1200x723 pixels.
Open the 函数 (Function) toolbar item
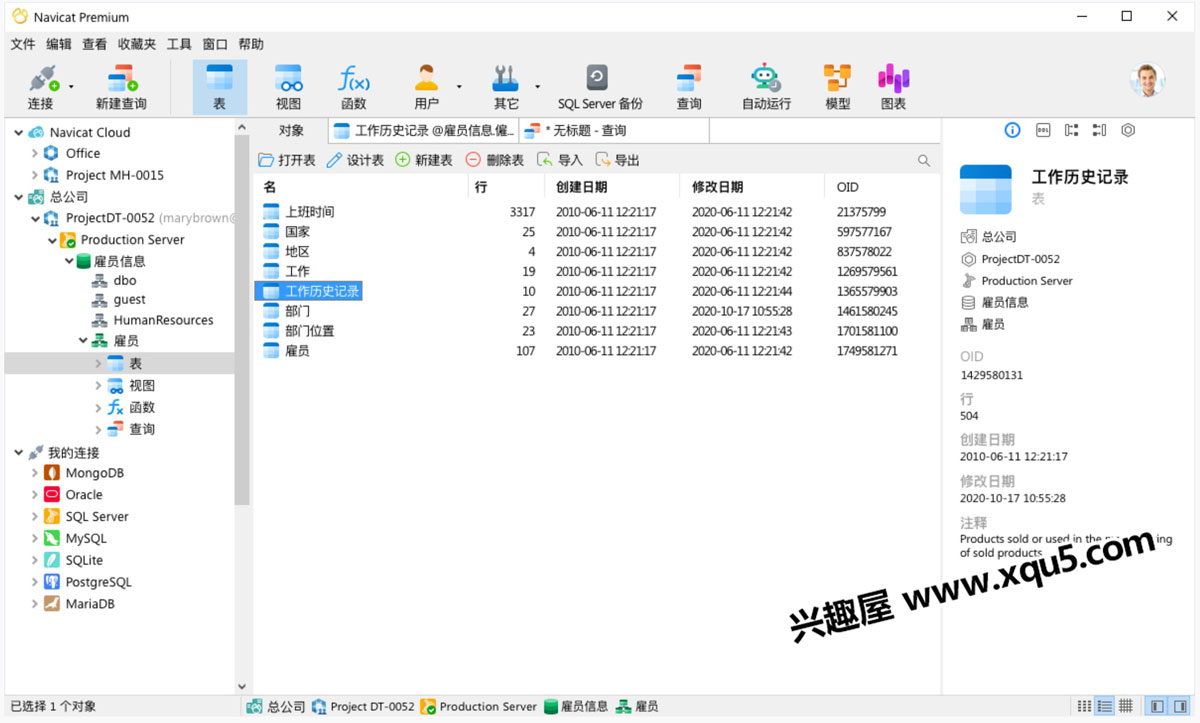(x=354, y=87)
